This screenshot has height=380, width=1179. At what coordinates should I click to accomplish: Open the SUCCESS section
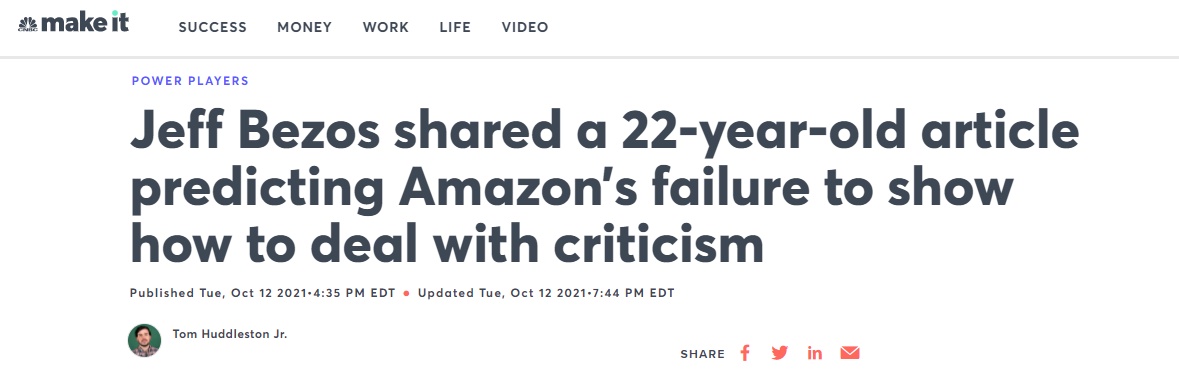(213, 27)
